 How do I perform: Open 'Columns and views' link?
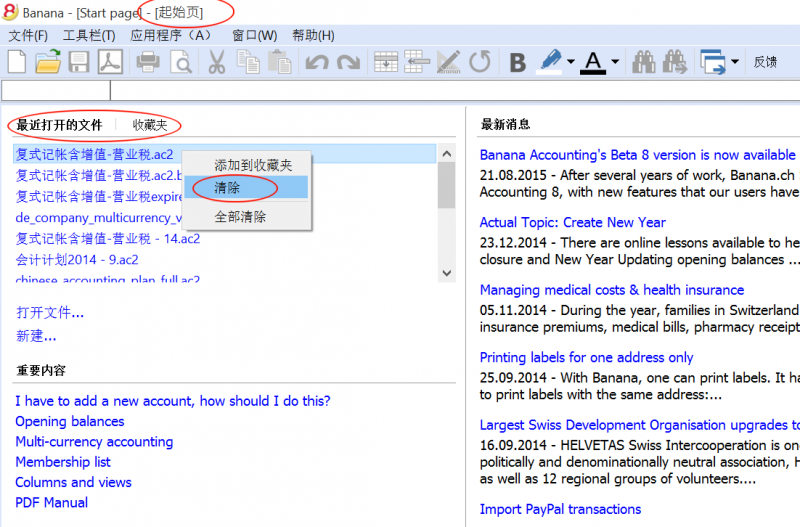pyautogui.click(x=73, y=482)
